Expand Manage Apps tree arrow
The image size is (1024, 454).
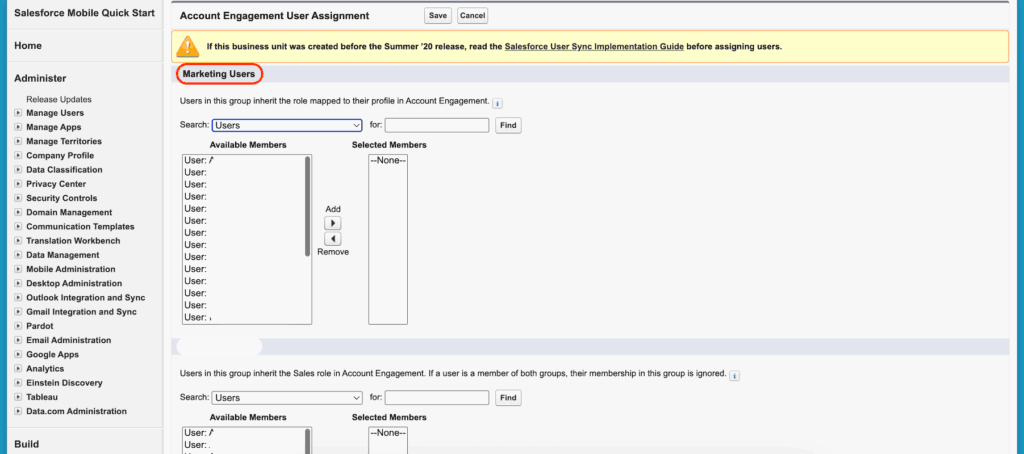(18, 127)
